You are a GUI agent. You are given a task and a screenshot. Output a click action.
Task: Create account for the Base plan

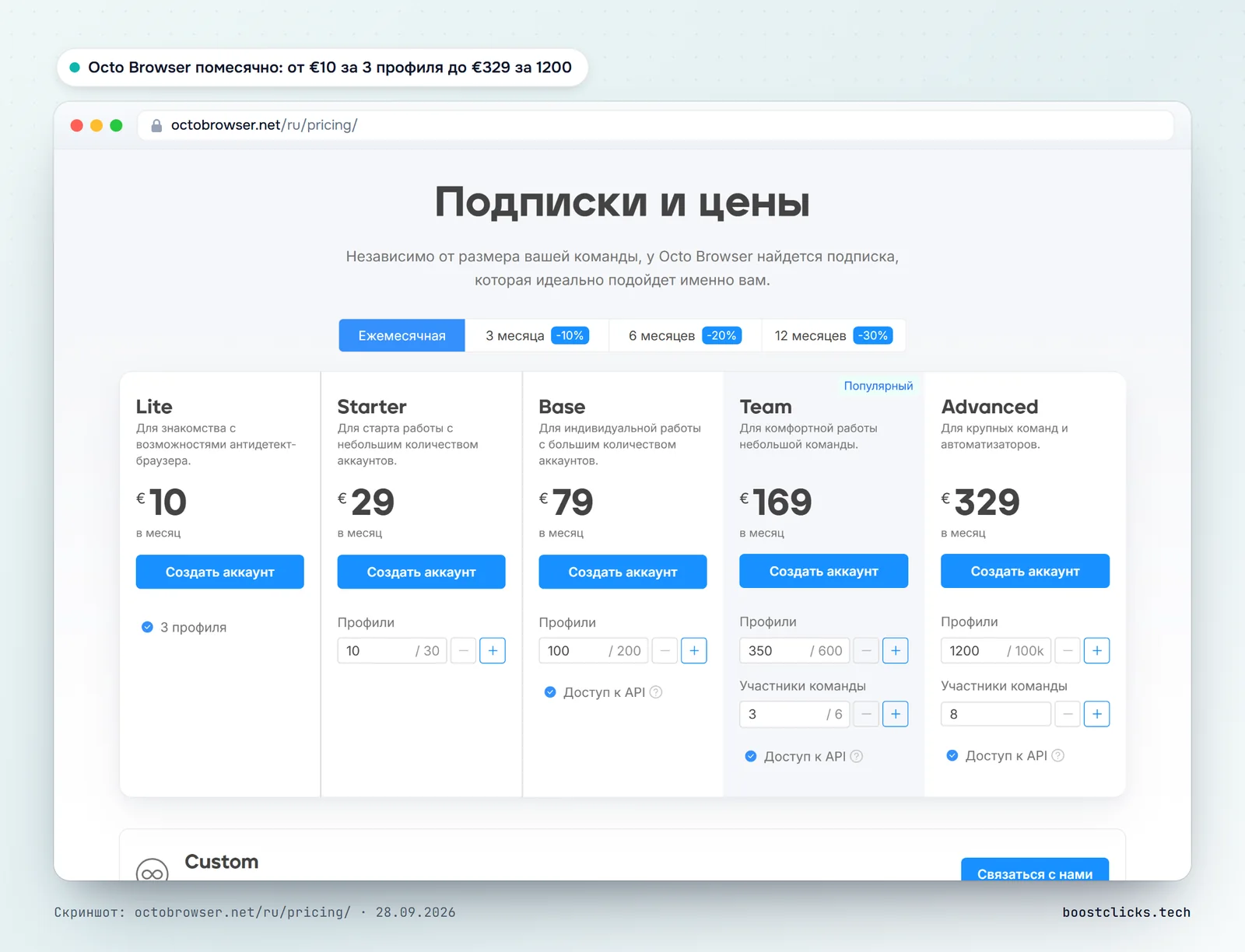pos(623,572)
